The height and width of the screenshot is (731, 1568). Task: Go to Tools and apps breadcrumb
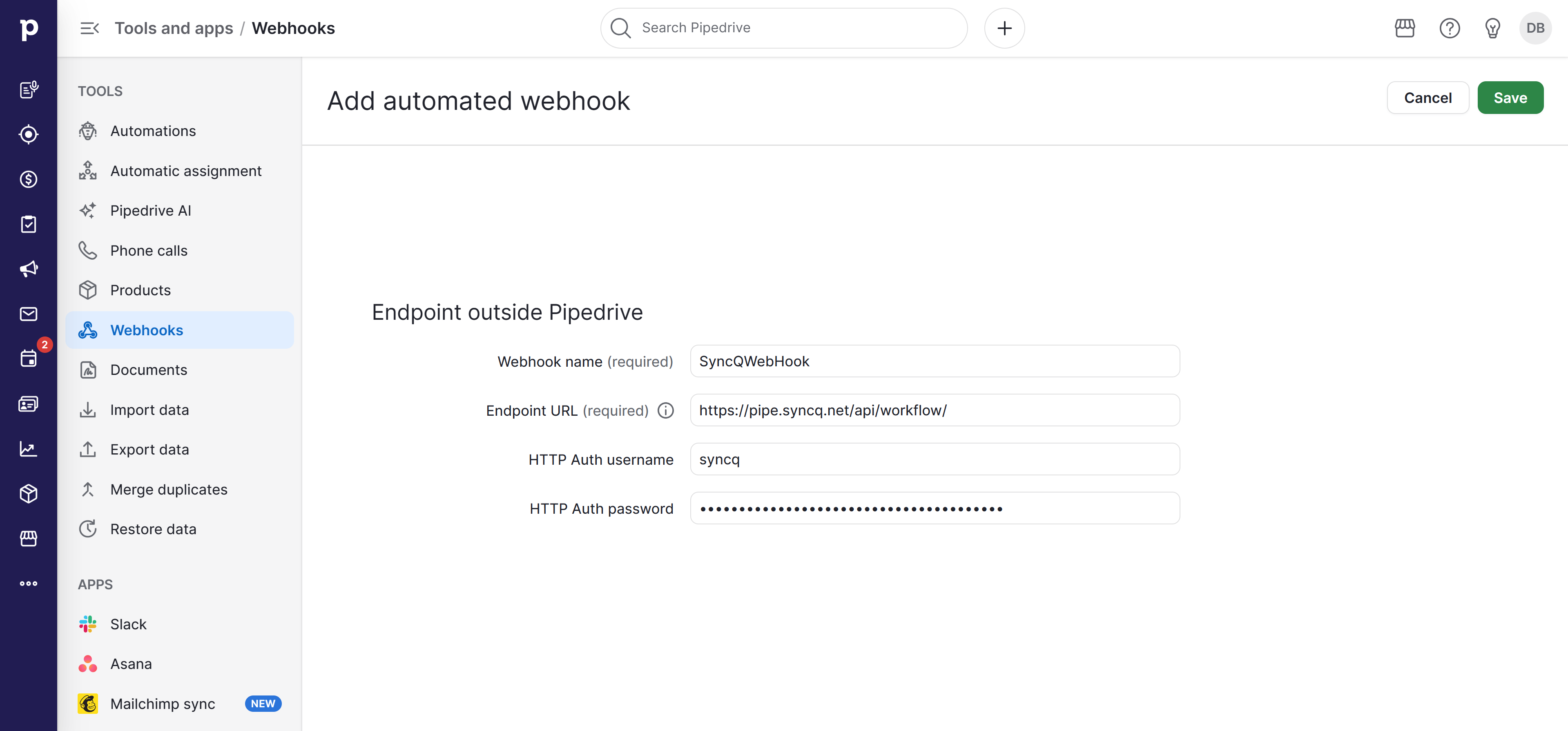(x=174, y=28)
